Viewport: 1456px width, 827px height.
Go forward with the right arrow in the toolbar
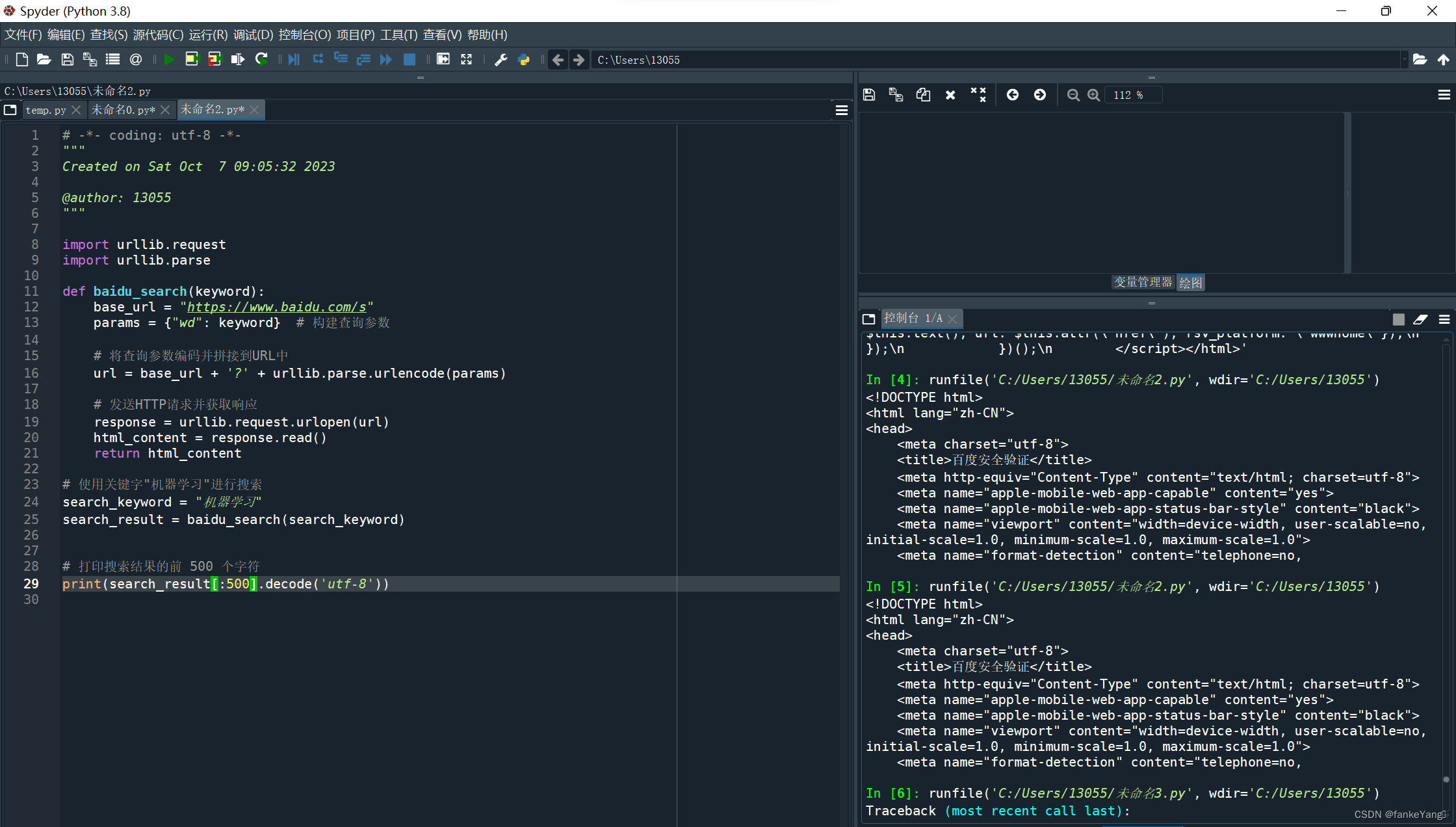pos(578,60)
